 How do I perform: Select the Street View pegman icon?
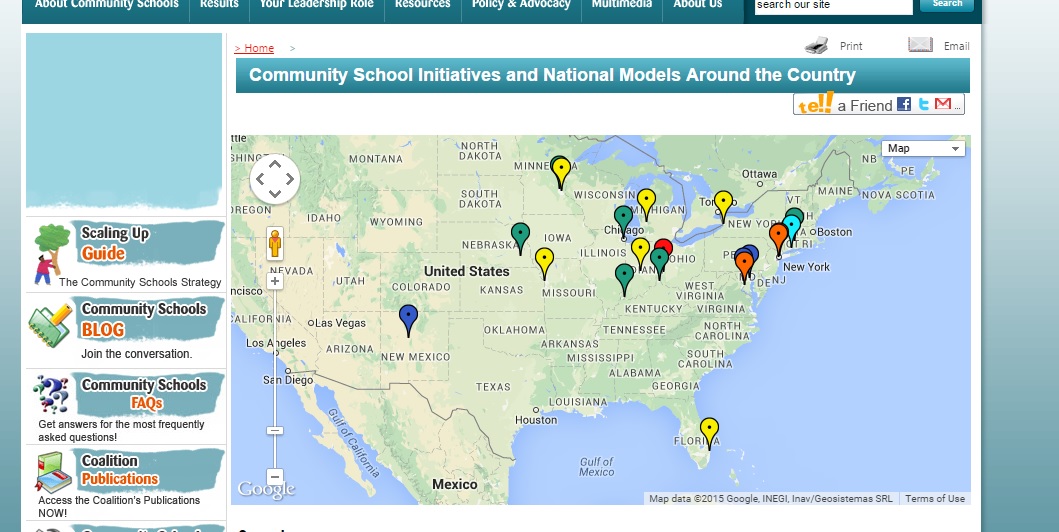point(275,243)
